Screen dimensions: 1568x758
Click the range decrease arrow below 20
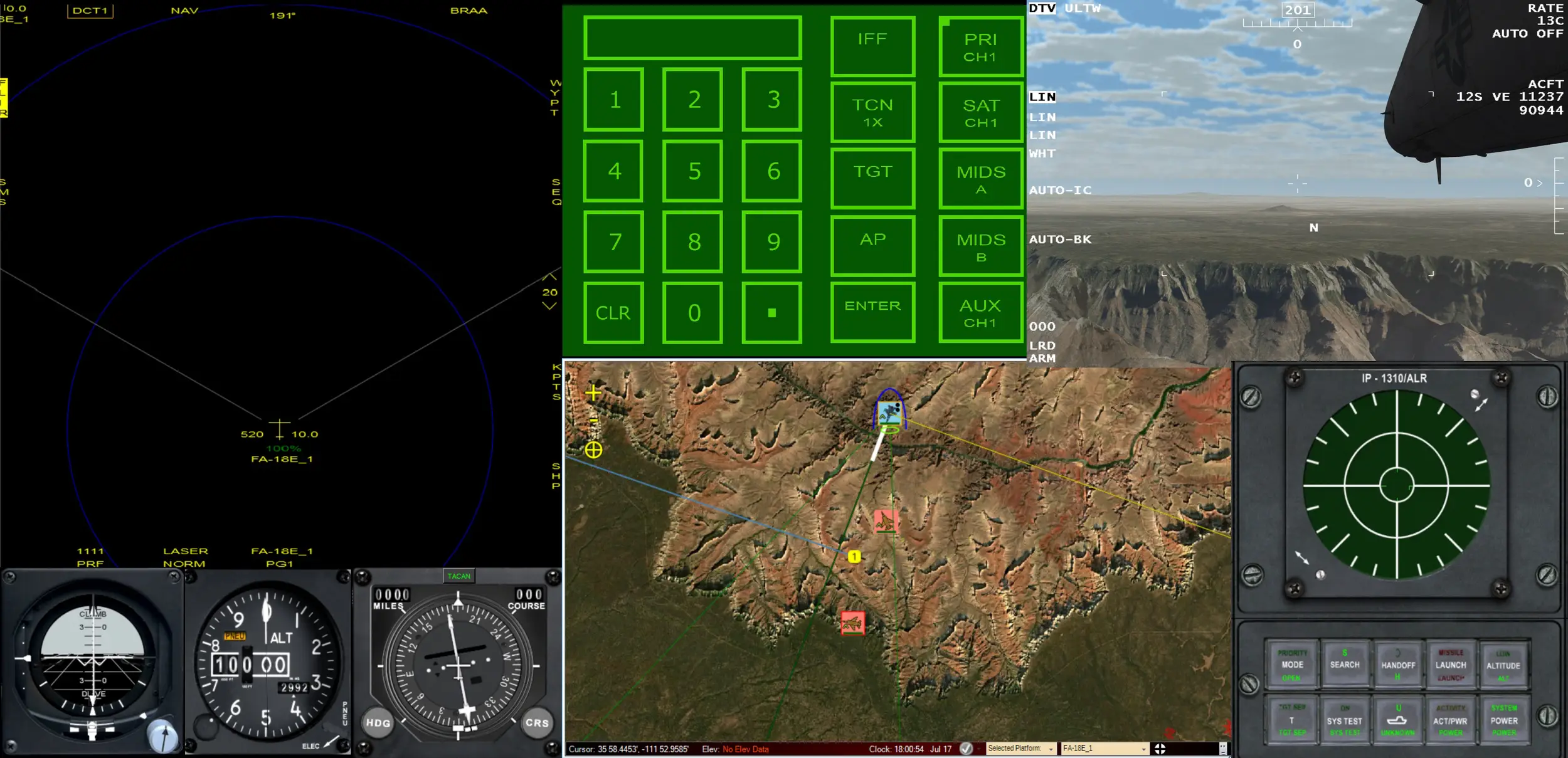pyautogui.click(x=549, y=306)
